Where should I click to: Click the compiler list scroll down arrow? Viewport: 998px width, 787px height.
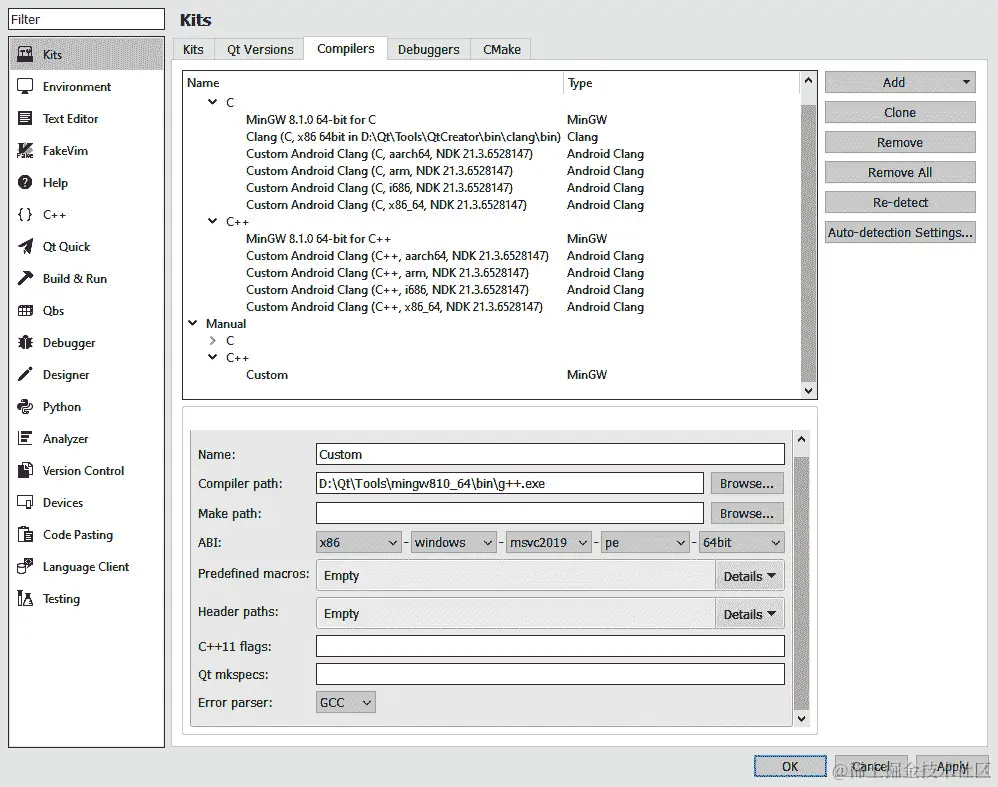point(808,390)
